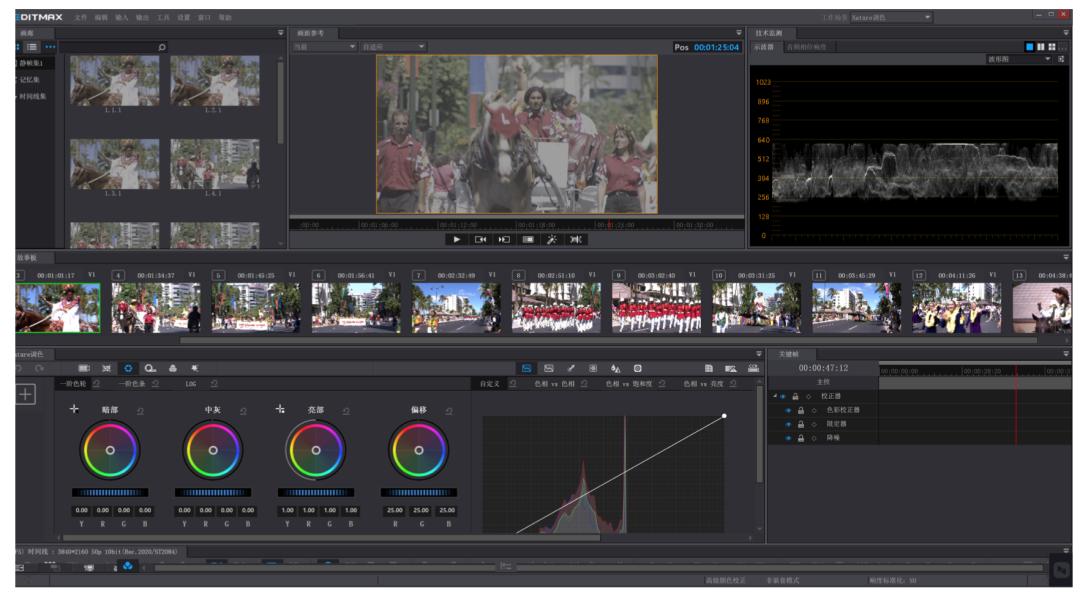
Task: Open the 设置 menu
Action: tap(184, 17)
